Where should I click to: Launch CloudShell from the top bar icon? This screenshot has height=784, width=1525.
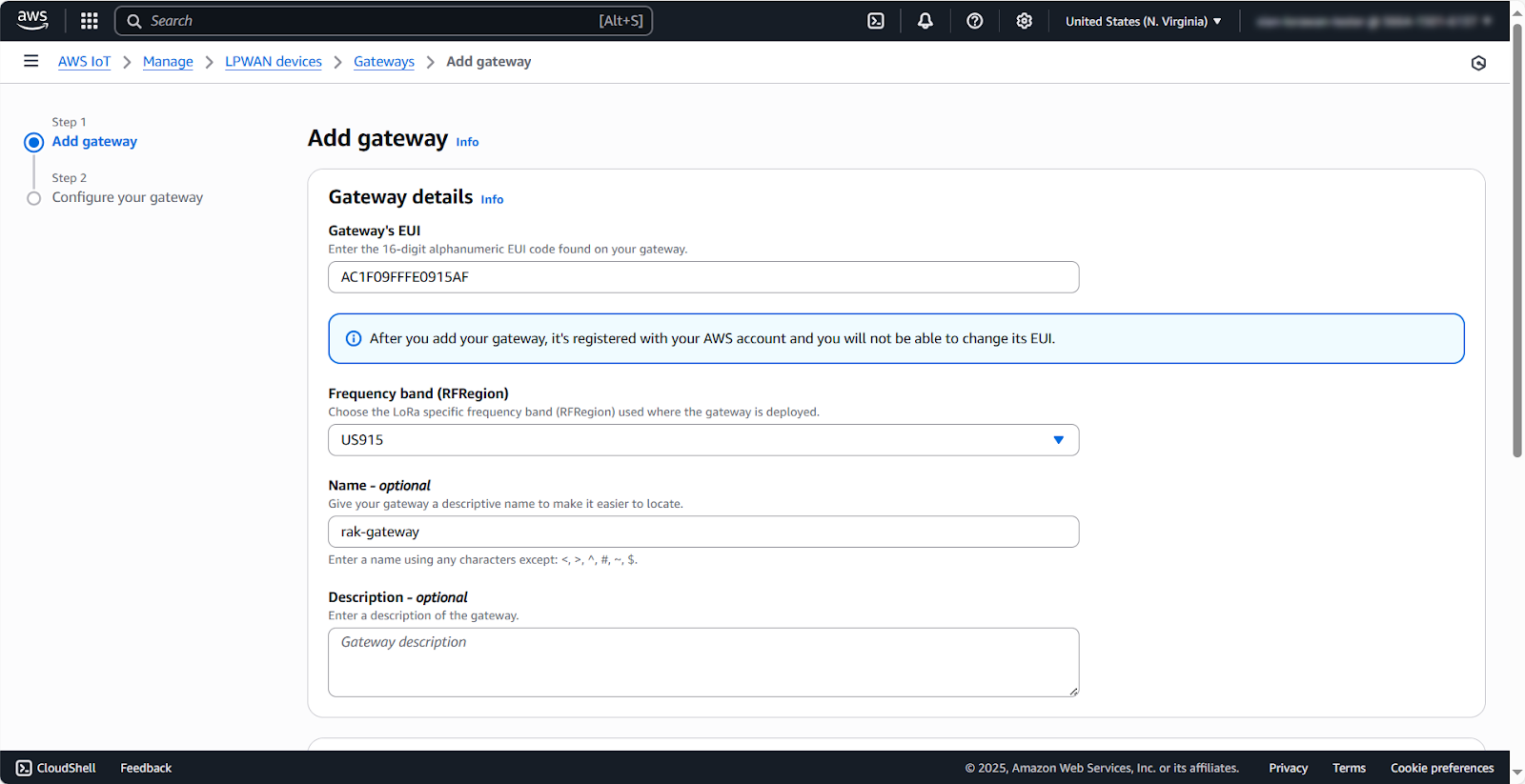(x=876, y=21)
